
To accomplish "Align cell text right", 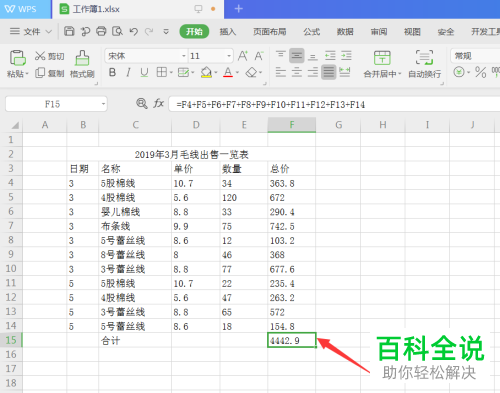I will click(x=313, y=72).
